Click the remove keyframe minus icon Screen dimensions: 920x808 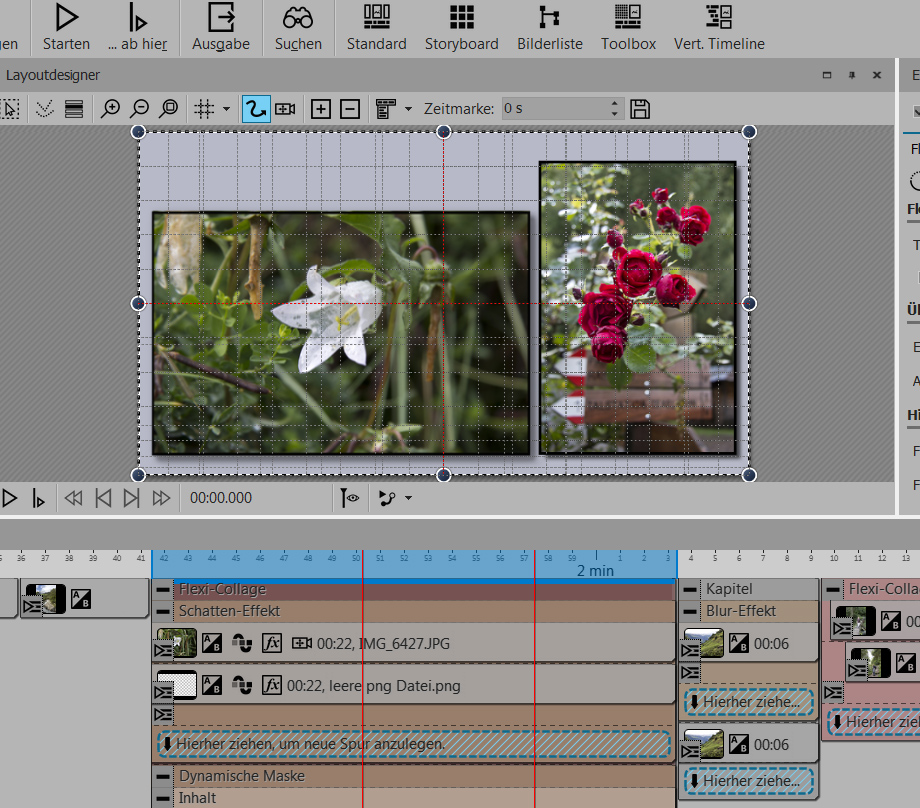pos(349,109)
